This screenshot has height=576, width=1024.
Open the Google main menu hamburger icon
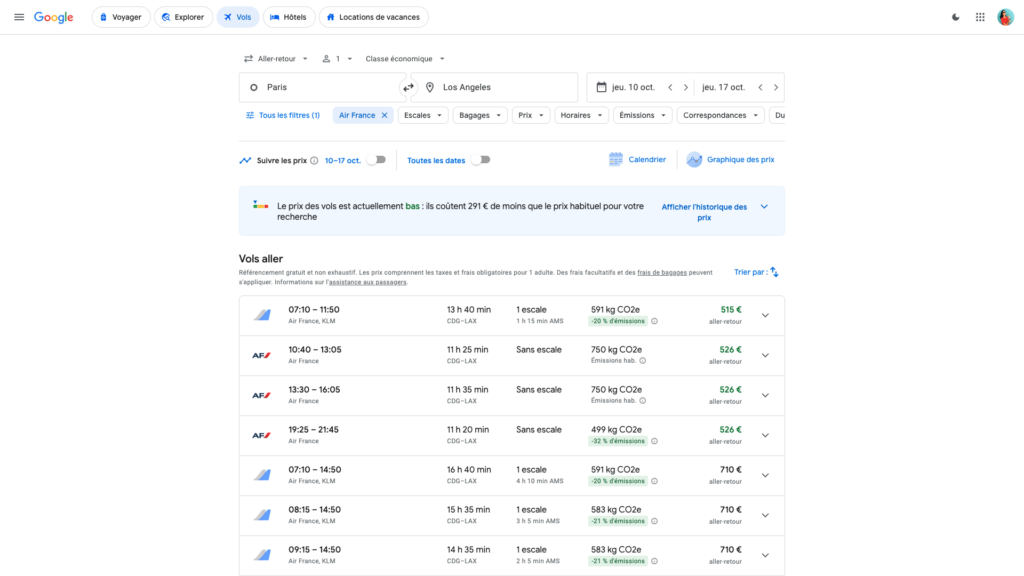19,17
